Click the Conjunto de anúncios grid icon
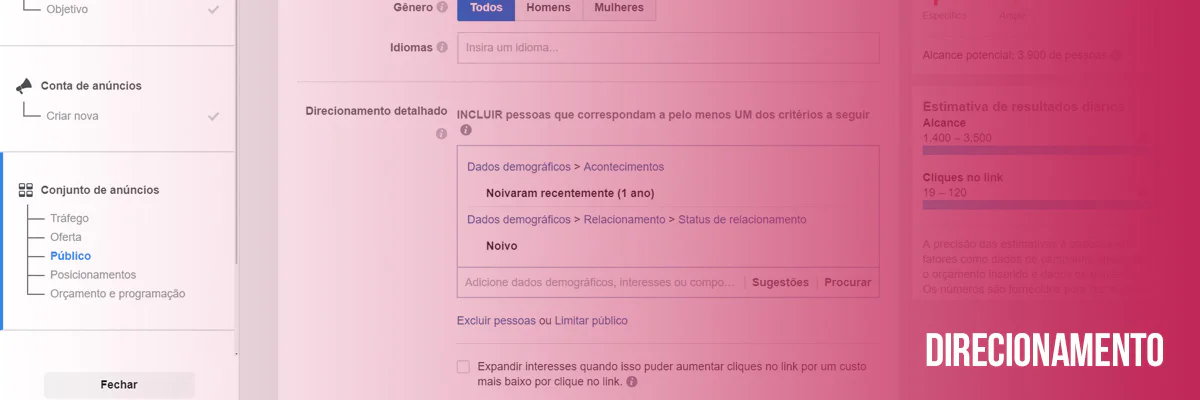Image resolution: width=1200 pixels, height=400 pixels. [25, 190]
